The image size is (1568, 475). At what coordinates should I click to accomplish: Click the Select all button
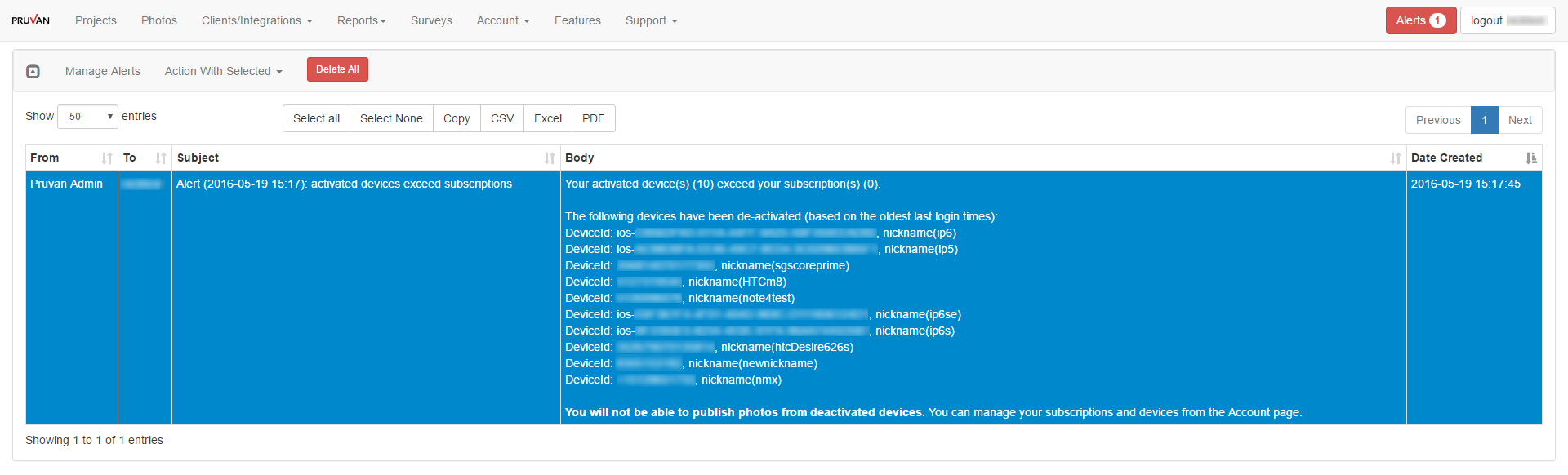point(316,118)
